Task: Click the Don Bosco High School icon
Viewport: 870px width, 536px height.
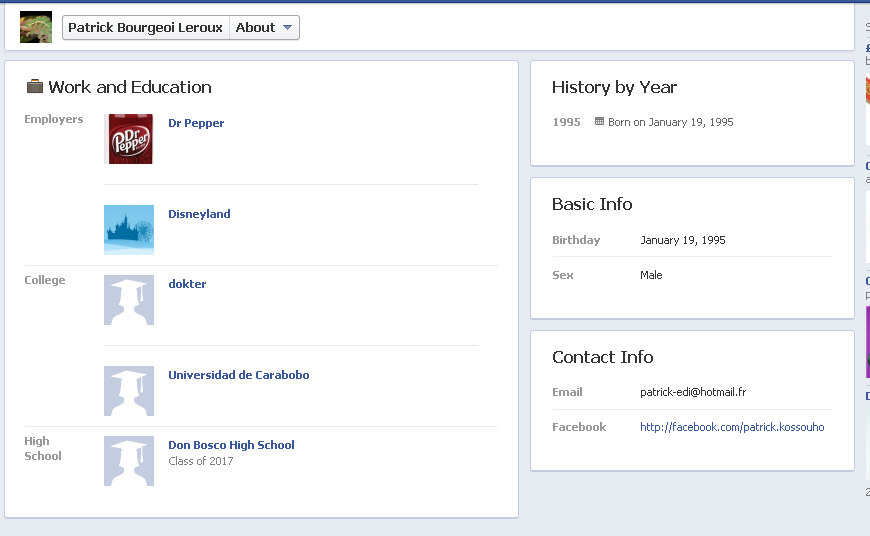Action: point(129,461)
